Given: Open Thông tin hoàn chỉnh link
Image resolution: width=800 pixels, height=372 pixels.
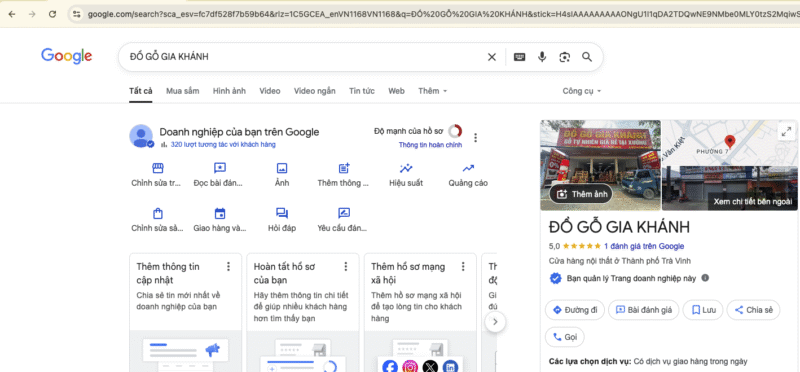Looking at the screenshot, I should 431,145.
